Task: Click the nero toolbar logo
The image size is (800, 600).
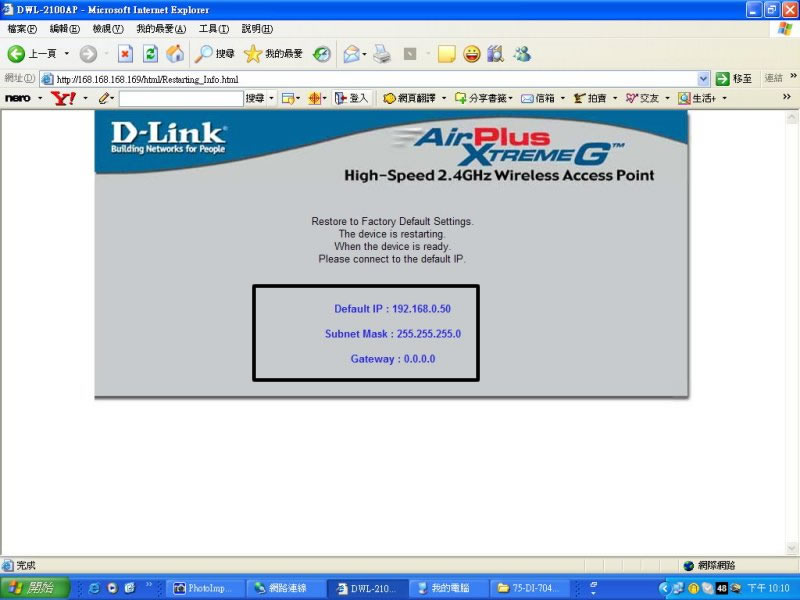Action: click(x=18, y=98)
